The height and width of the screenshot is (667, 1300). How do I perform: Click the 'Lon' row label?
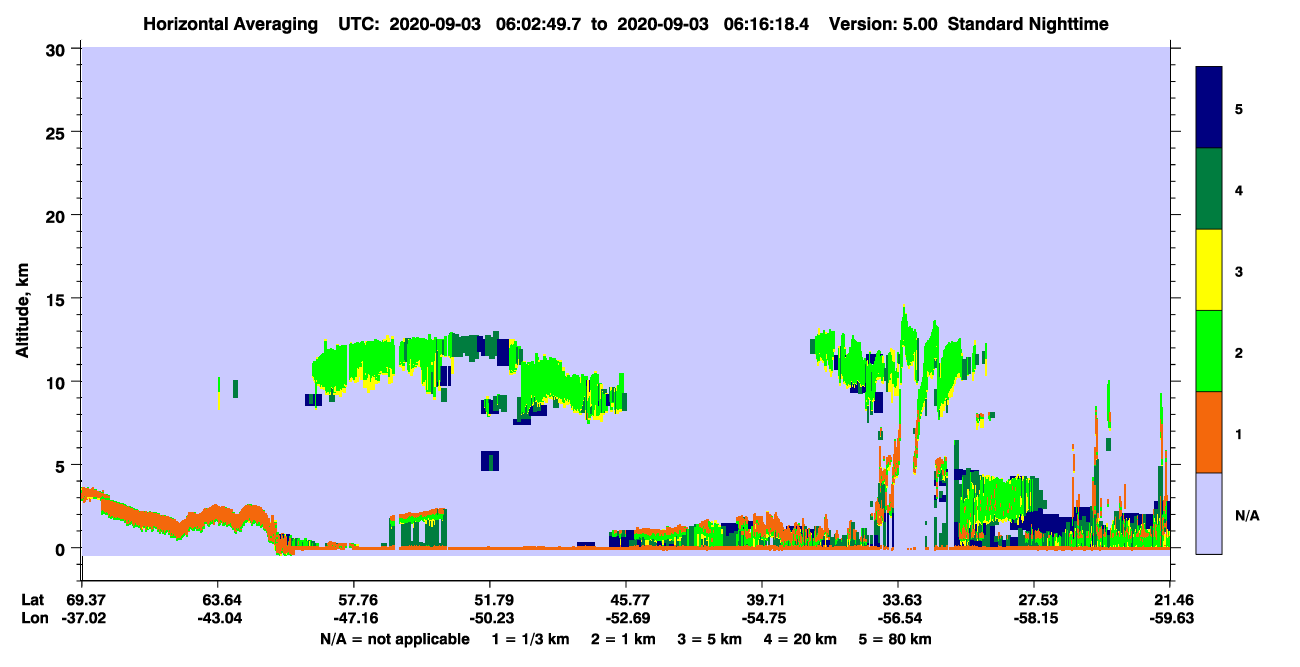pyautogui.click(x=34, y=618)
